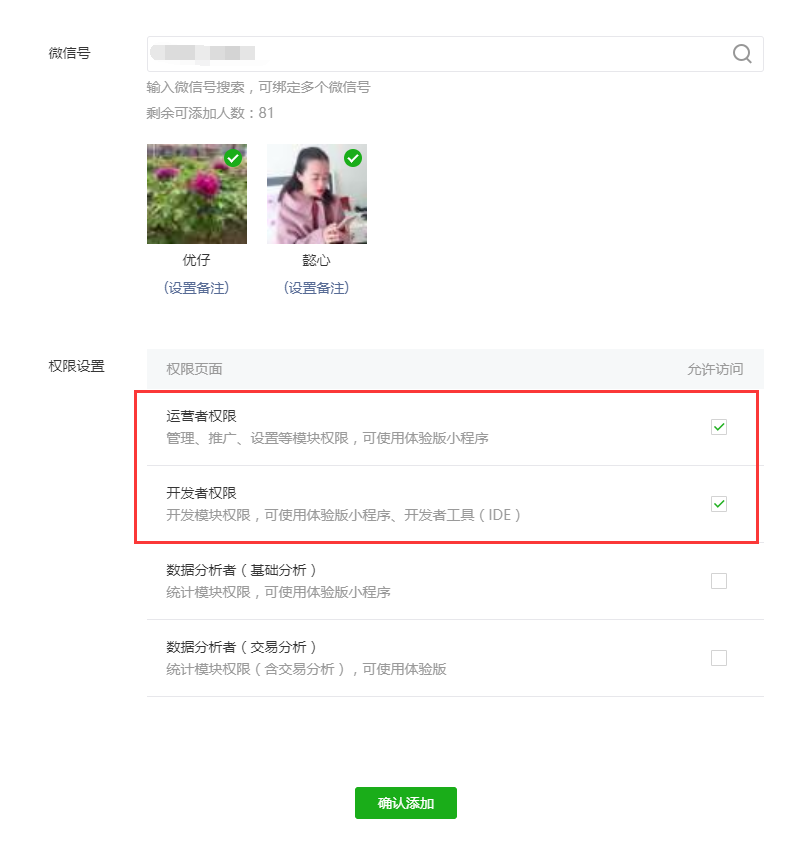Select the 懿心 avatar thumbnail
Screen dimensions: 796x843
pos(317,194)
